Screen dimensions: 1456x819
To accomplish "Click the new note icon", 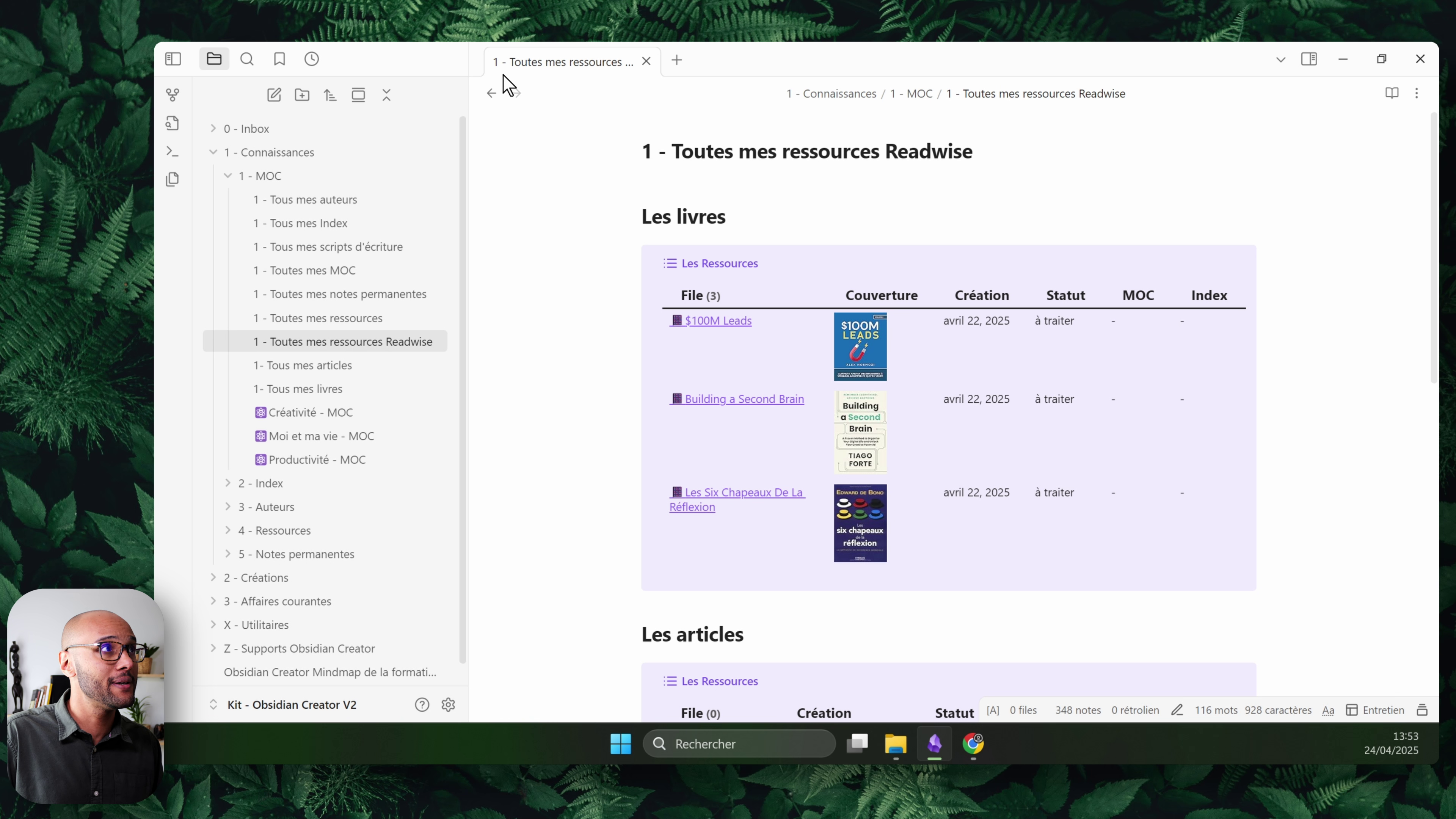I will (274, 95).
